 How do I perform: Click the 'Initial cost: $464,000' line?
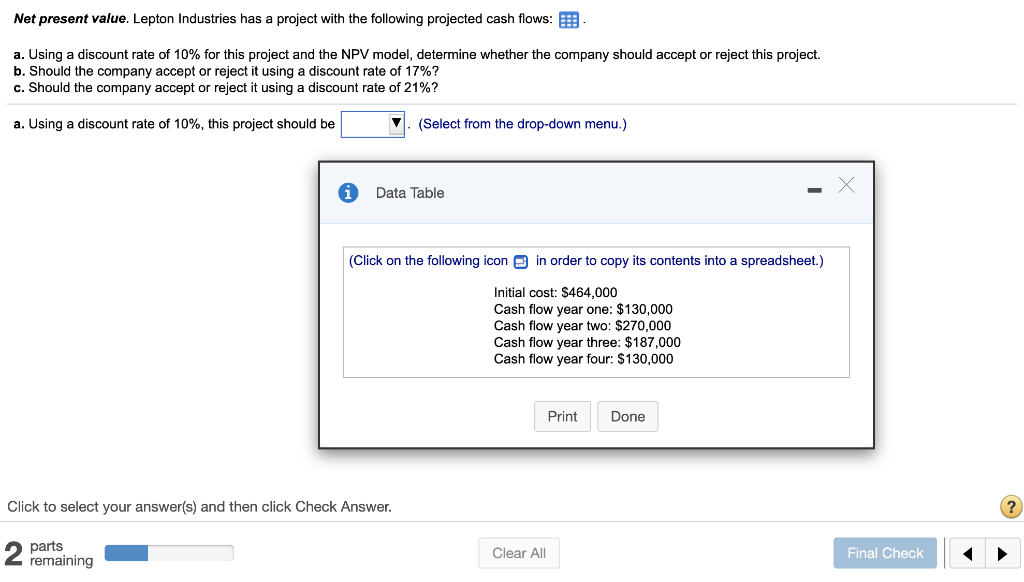556,293
